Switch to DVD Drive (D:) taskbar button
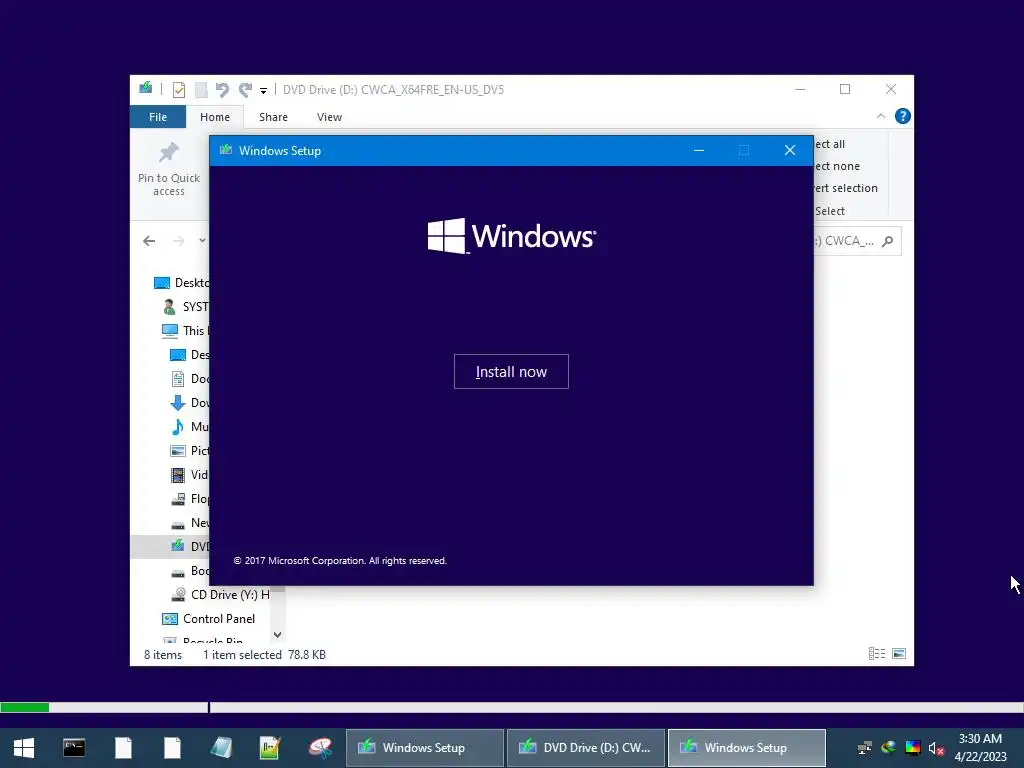1024x768 pixels. 586,748
